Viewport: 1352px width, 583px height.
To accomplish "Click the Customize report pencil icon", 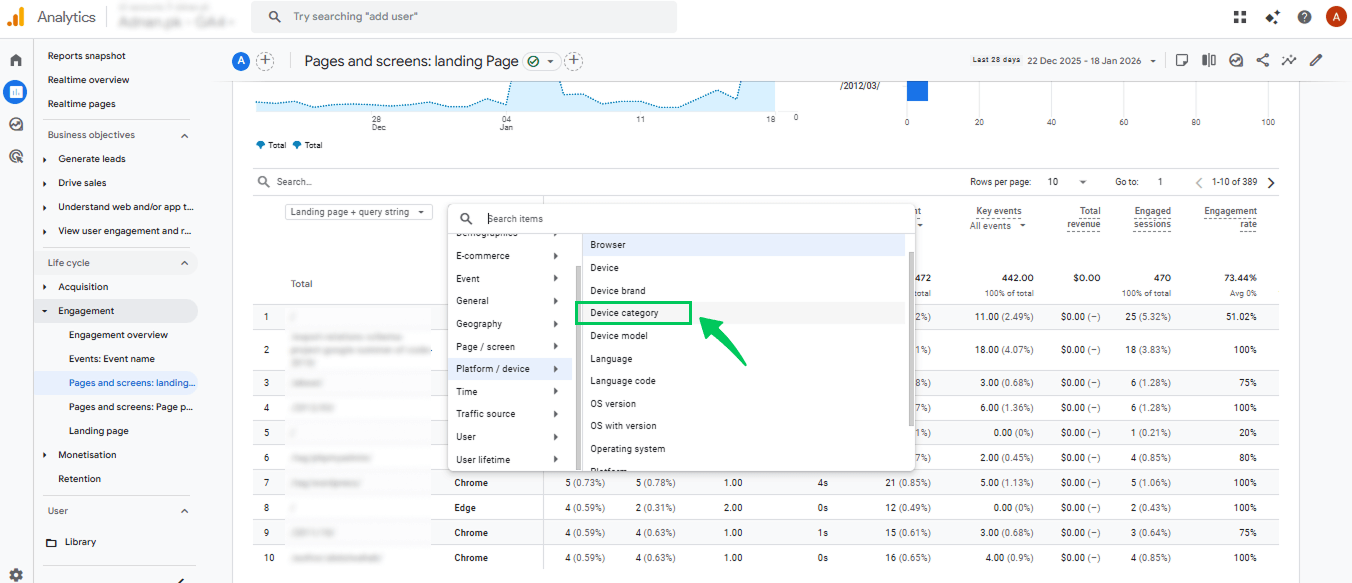I will [1316, 61].
